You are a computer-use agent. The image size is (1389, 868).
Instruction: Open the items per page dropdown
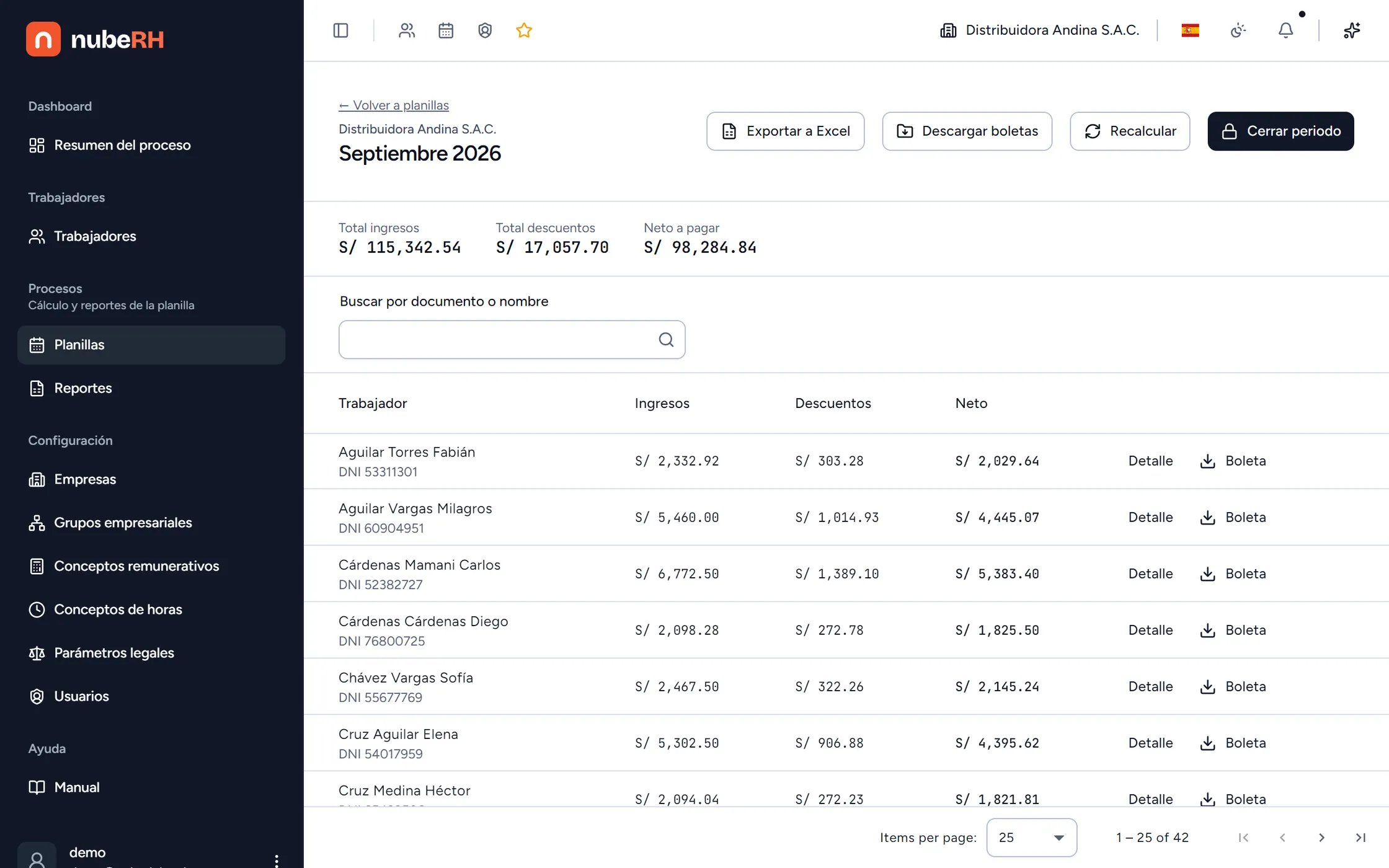(1031, 838)
